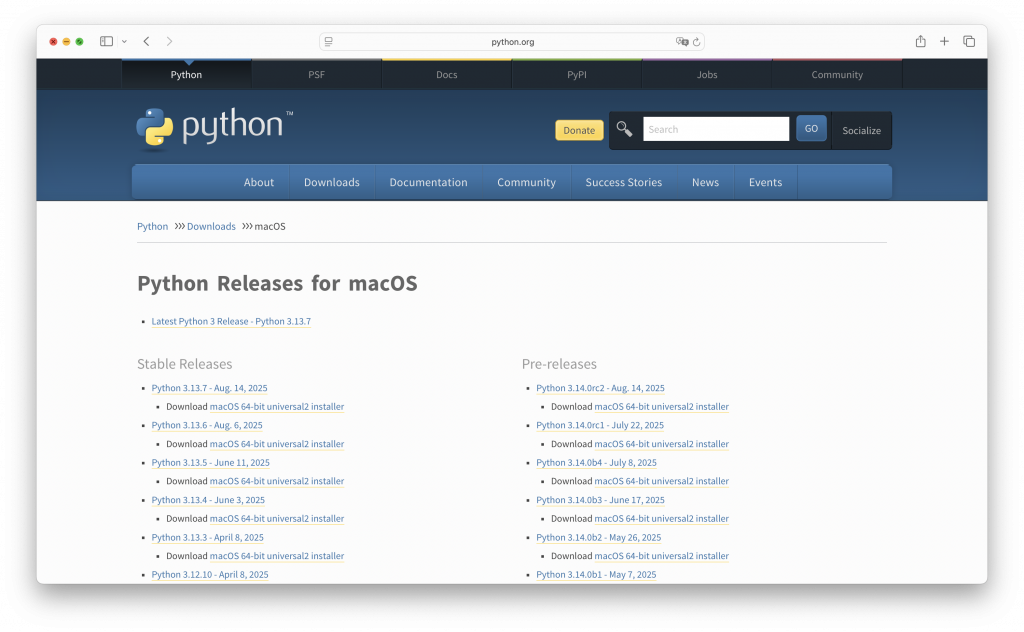Open sidebar dropdown chevron next to sidebar icon

coord(124,41)
